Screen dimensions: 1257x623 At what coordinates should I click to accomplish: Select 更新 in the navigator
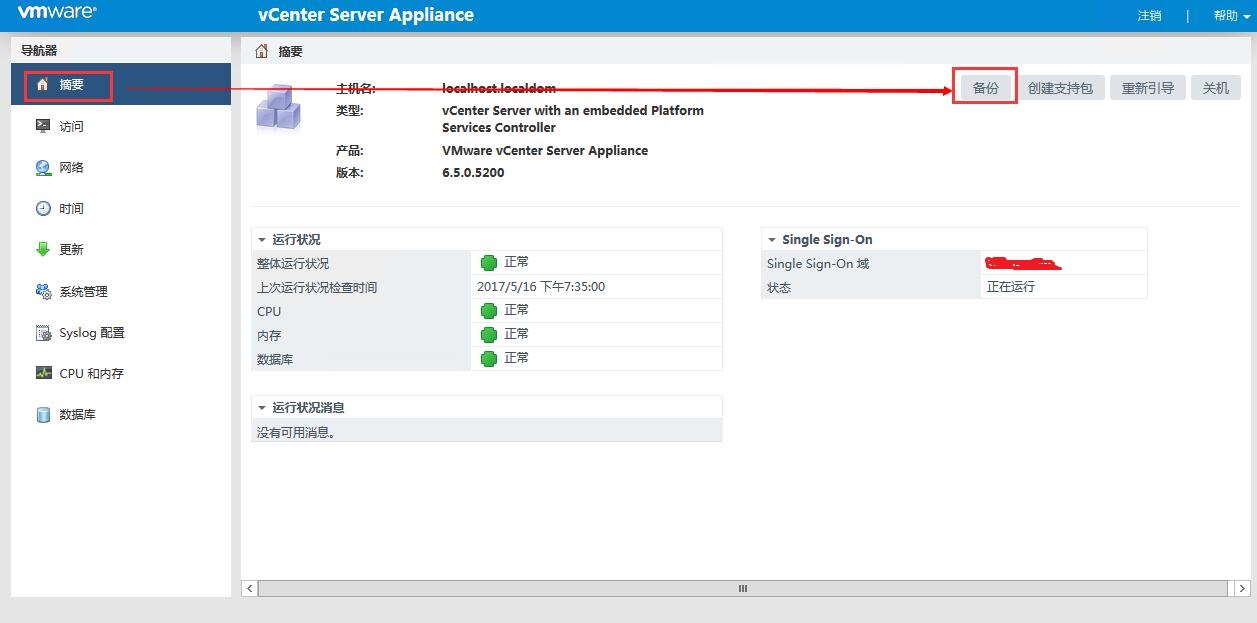coord(121,250)
